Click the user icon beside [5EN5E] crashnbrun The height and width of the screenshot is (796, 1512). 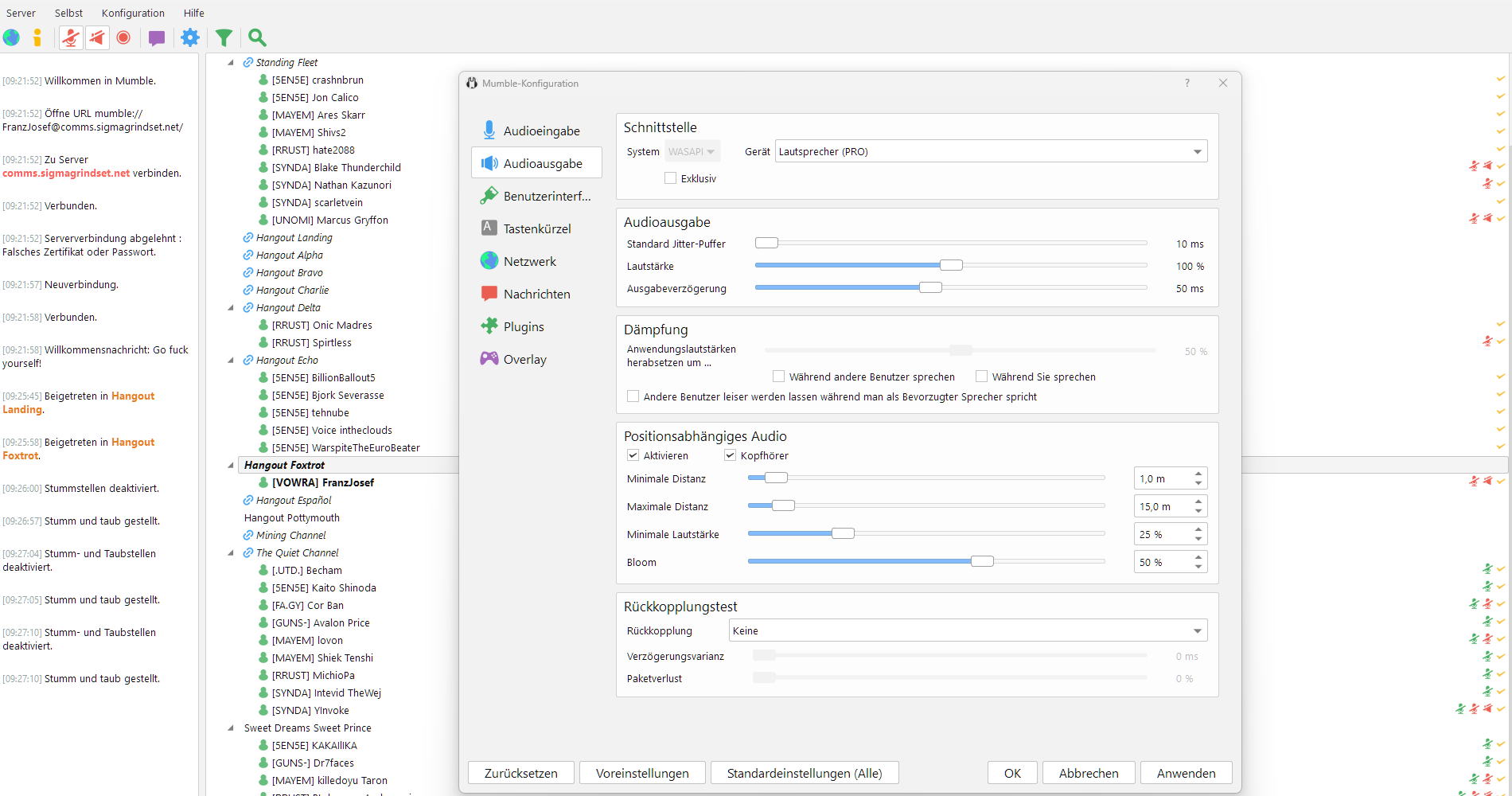(263, 80)
